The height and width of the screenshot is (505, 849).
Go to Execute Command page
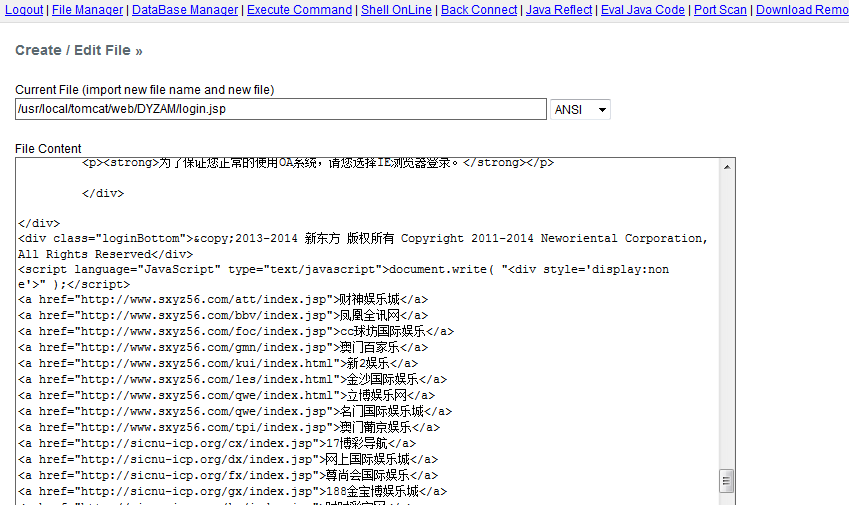coord(299,10)
